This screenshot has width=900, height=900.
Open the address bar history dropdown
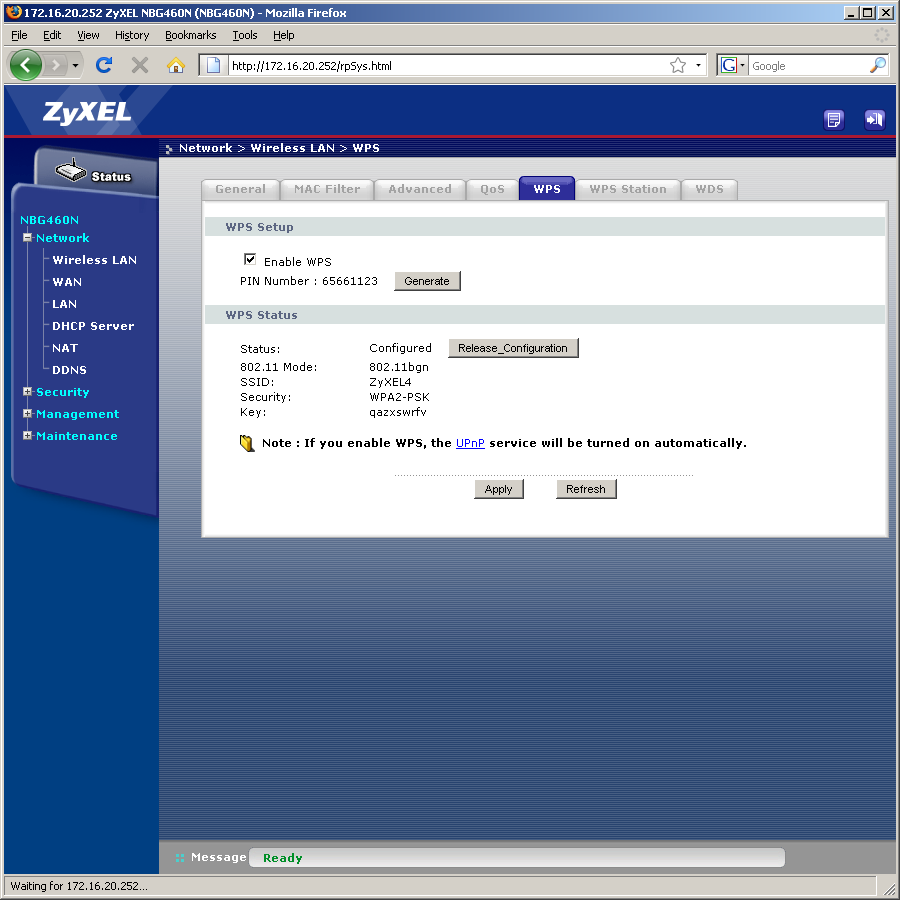pos(698,65)
